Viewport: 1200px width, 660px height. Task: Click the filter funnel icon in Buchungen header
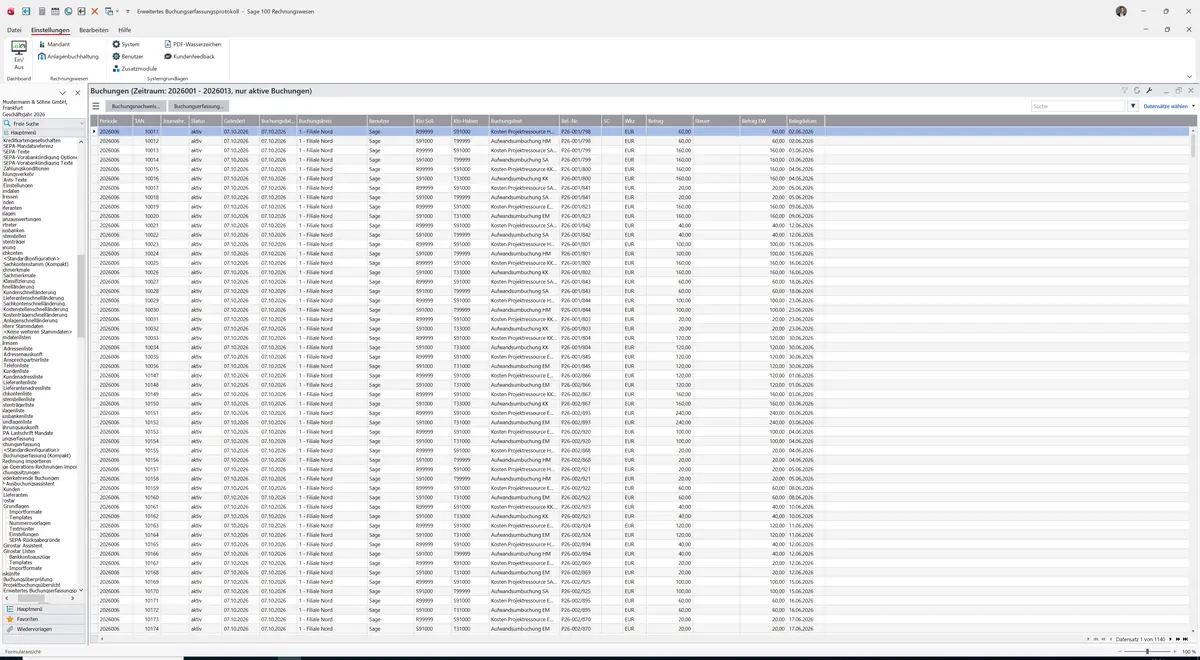pos(1124,90)
